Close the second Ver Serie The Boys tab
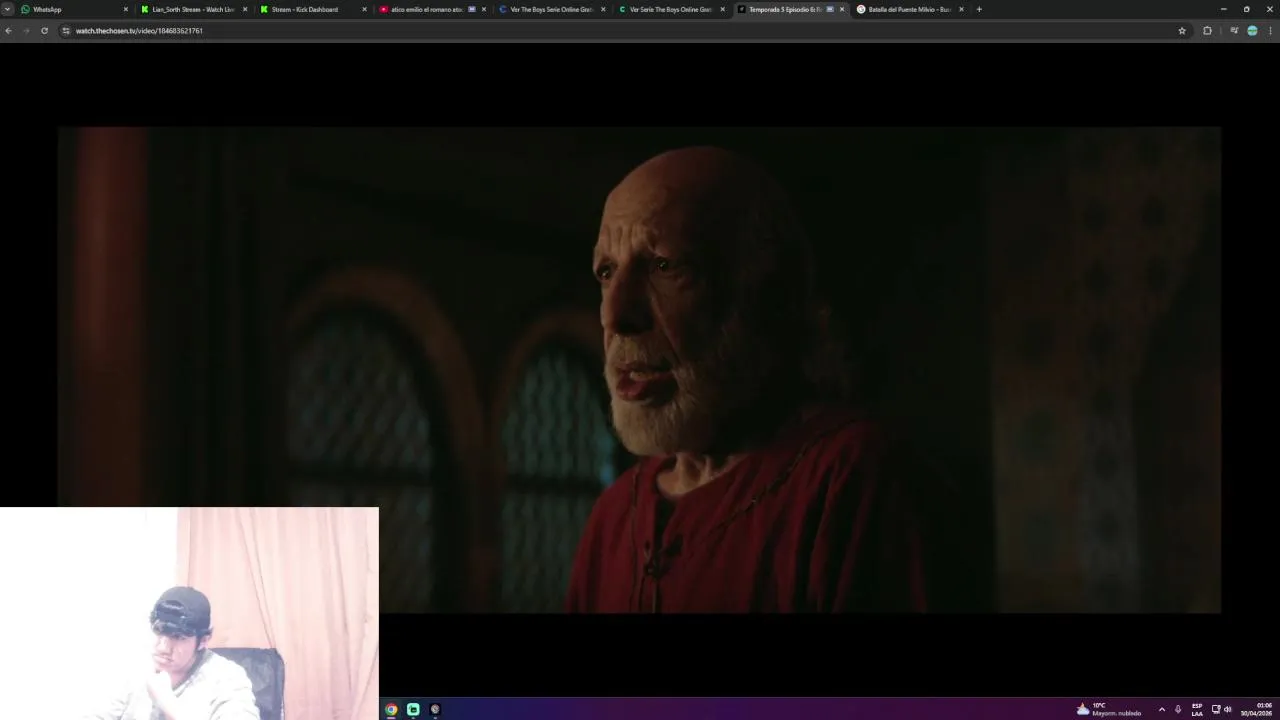The height and width of the screenshot is (720, 1280). pyautogui.click(x=722, y=9)
